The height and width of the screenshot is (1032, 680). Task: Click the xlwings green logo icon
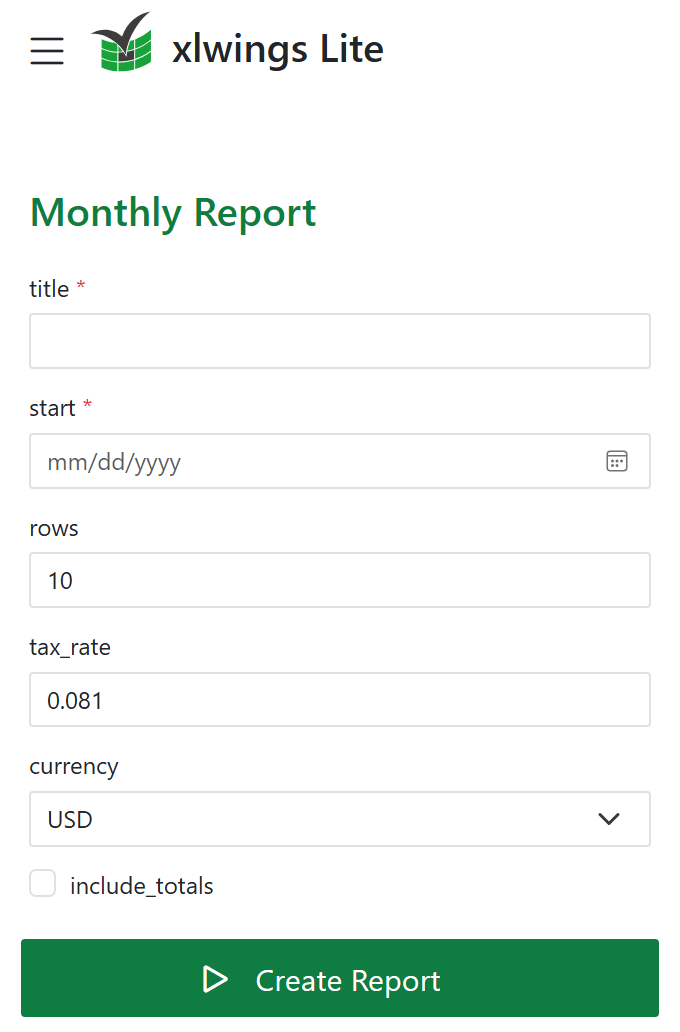122,41
